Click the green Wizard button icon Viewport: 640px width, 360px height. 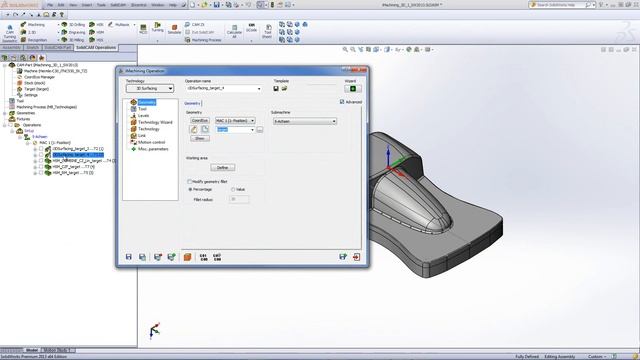[x=353, y=89]
